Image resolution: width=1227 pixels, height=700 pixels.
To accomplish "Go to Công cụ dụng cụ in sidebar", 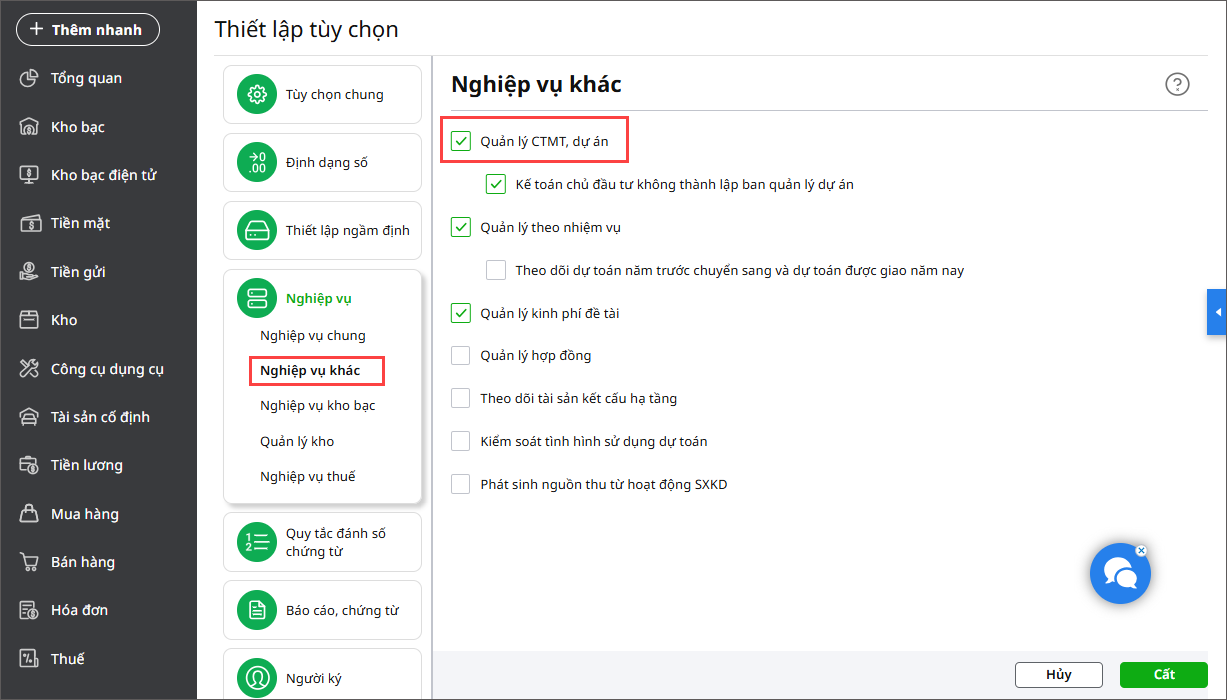I will pyautogui.click(x=107, y=369).
